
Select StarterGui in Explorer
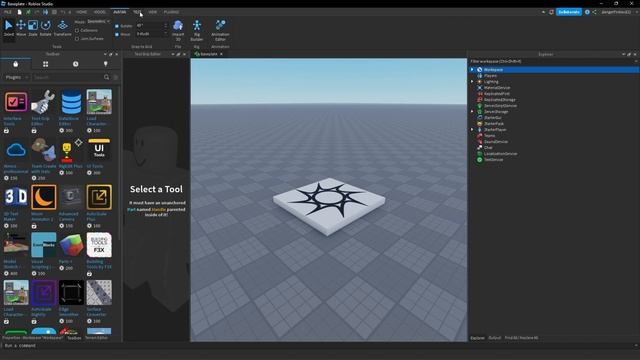point(492,118)
